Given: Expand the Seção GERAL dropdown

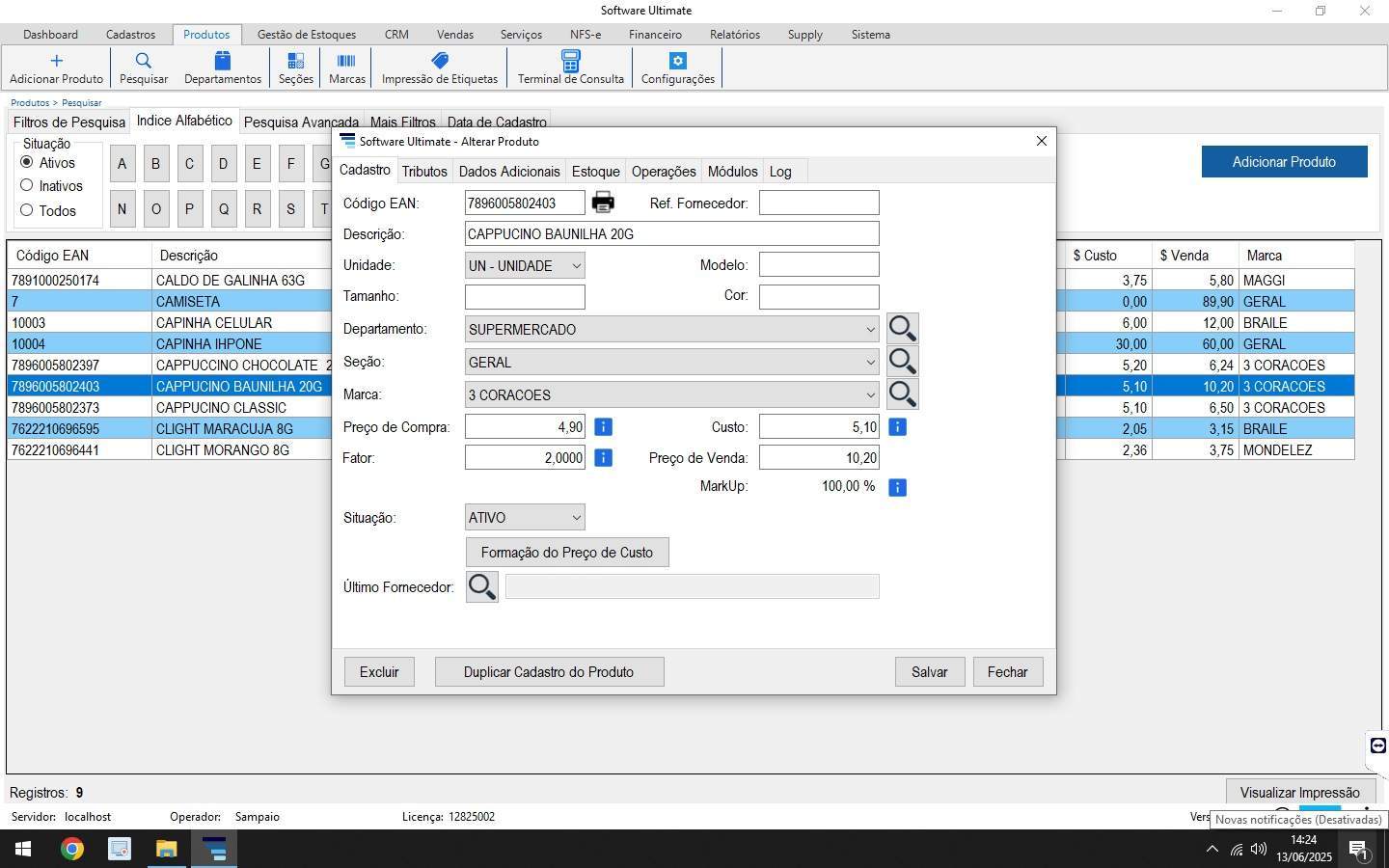Looking at the screenshot, I should click(671, 362).
